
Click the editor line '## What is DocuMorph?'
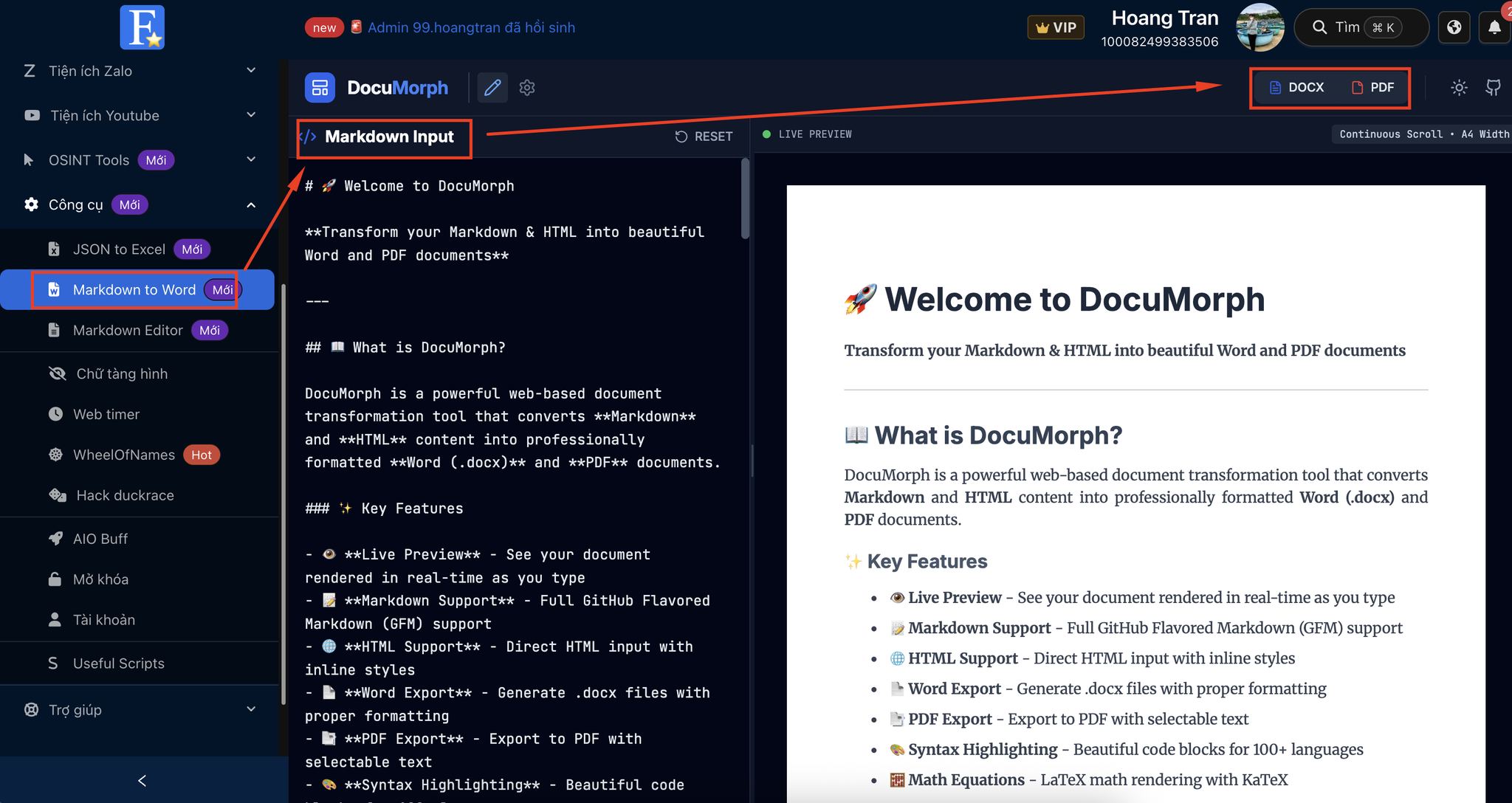(405, 348)
